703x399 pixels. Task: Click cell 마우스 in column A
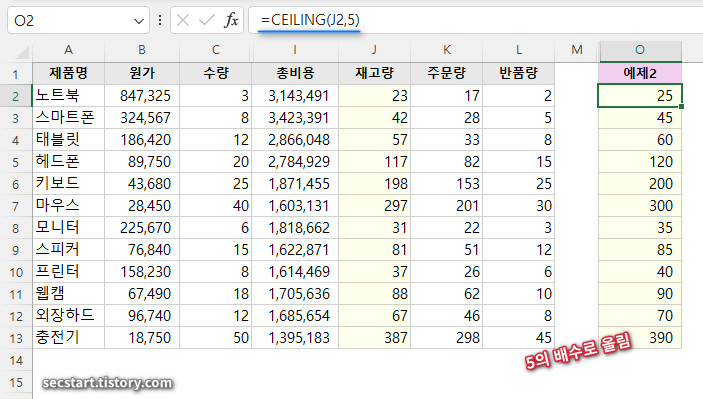tap(68, 205)
